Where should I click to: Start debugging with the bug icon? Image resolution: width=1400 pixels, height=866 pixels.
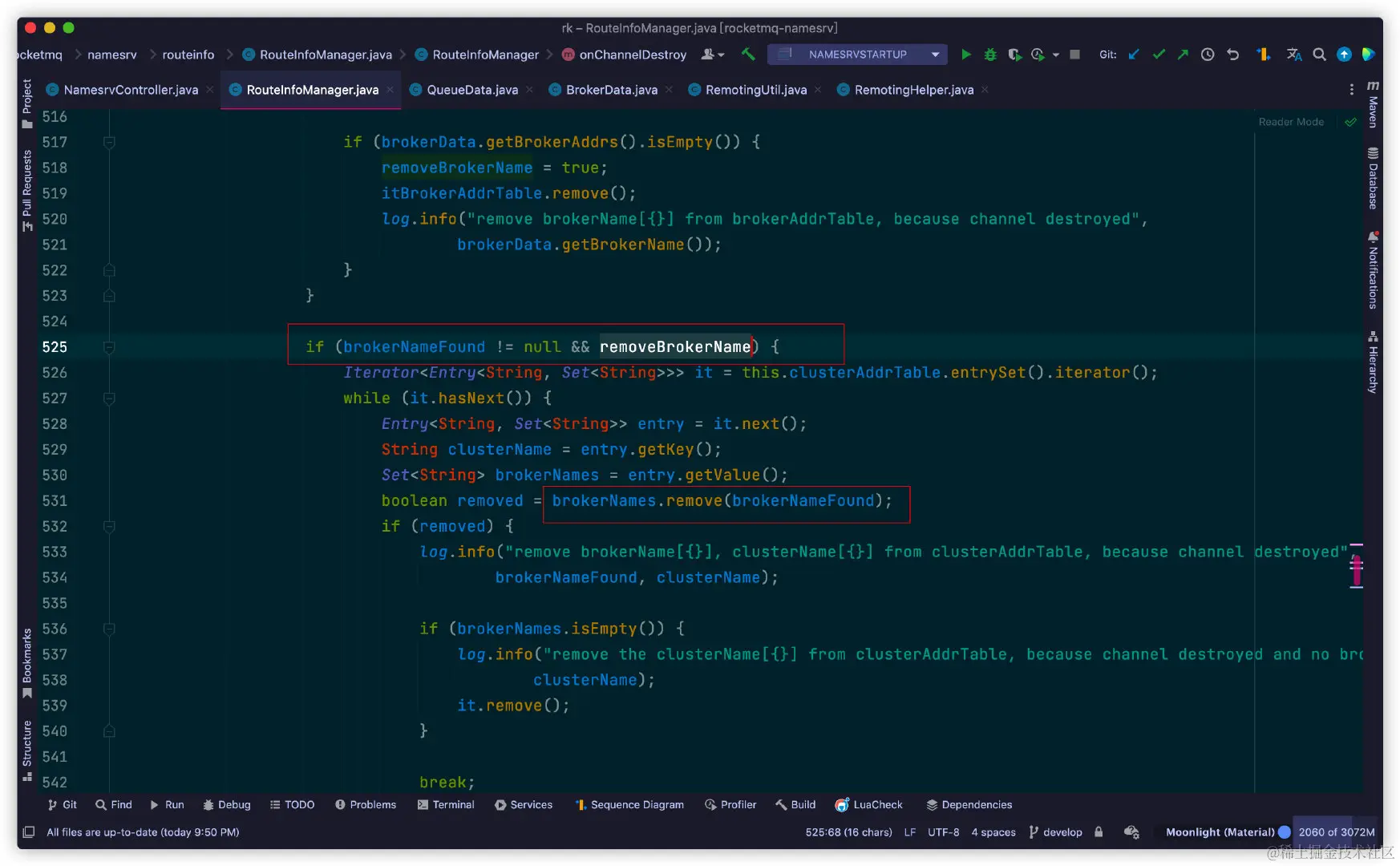990,55
